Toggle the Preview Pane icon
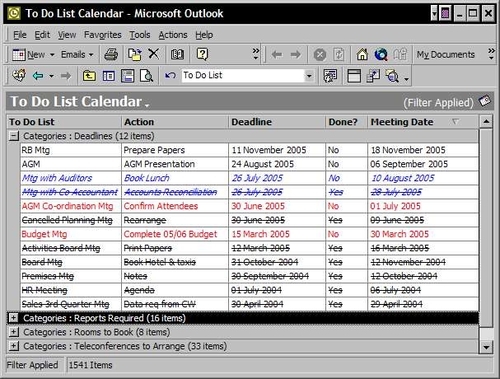This screenshot has width=500, height=379. (x=128, y=76)
